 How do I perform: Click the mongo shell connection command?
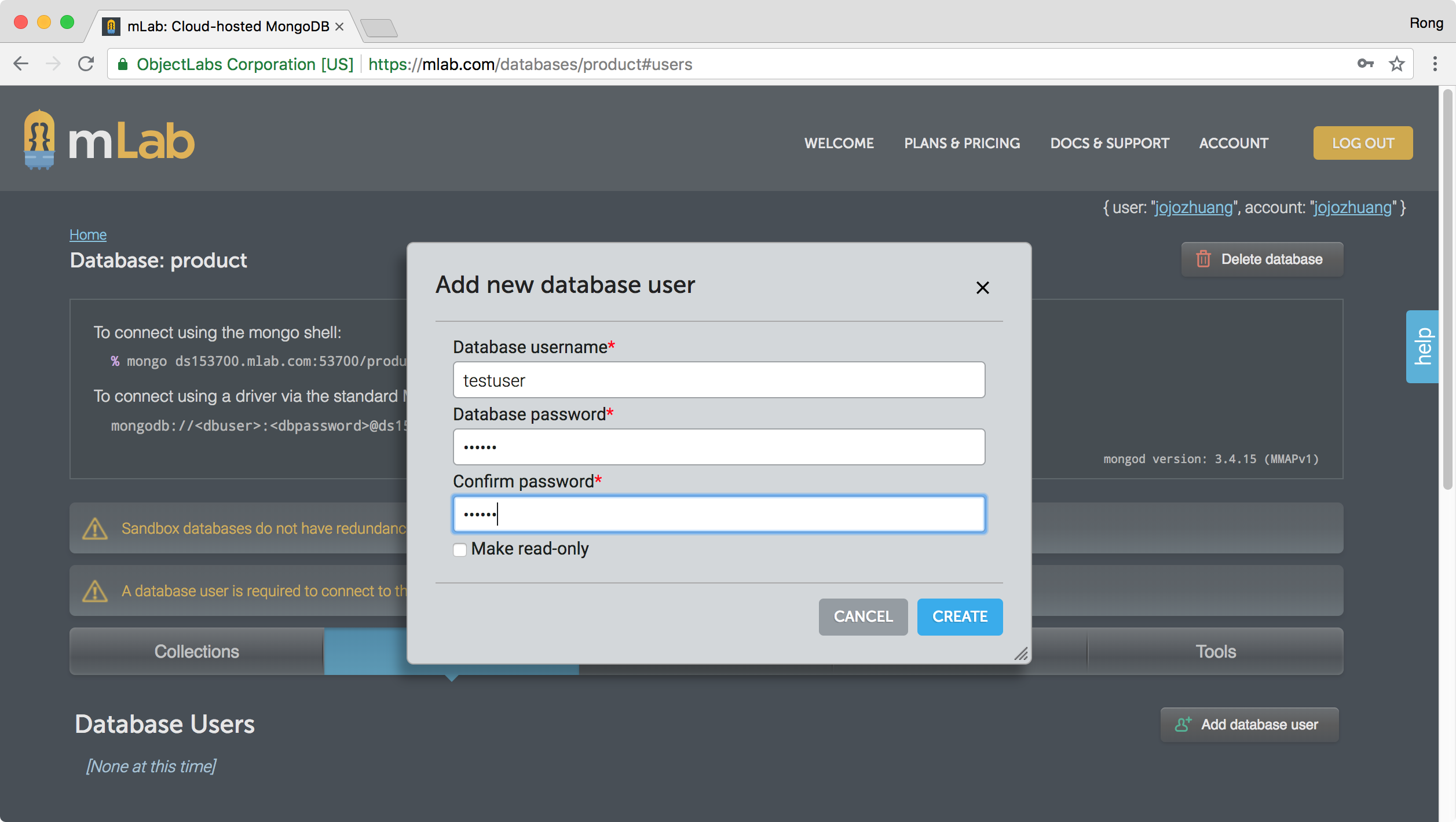258,361
